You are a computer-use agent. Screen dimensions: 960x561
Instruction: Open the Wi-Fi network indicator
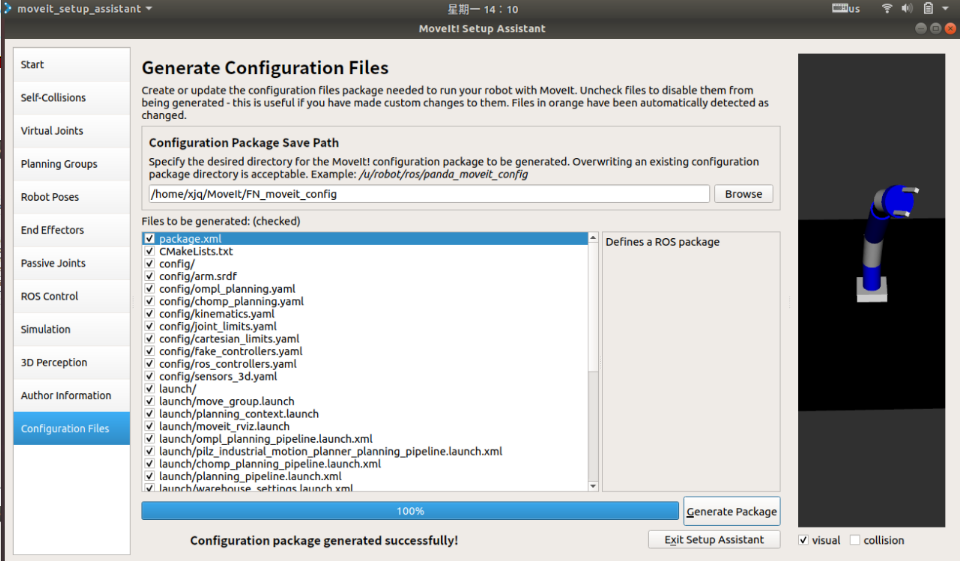click(887, 9)
